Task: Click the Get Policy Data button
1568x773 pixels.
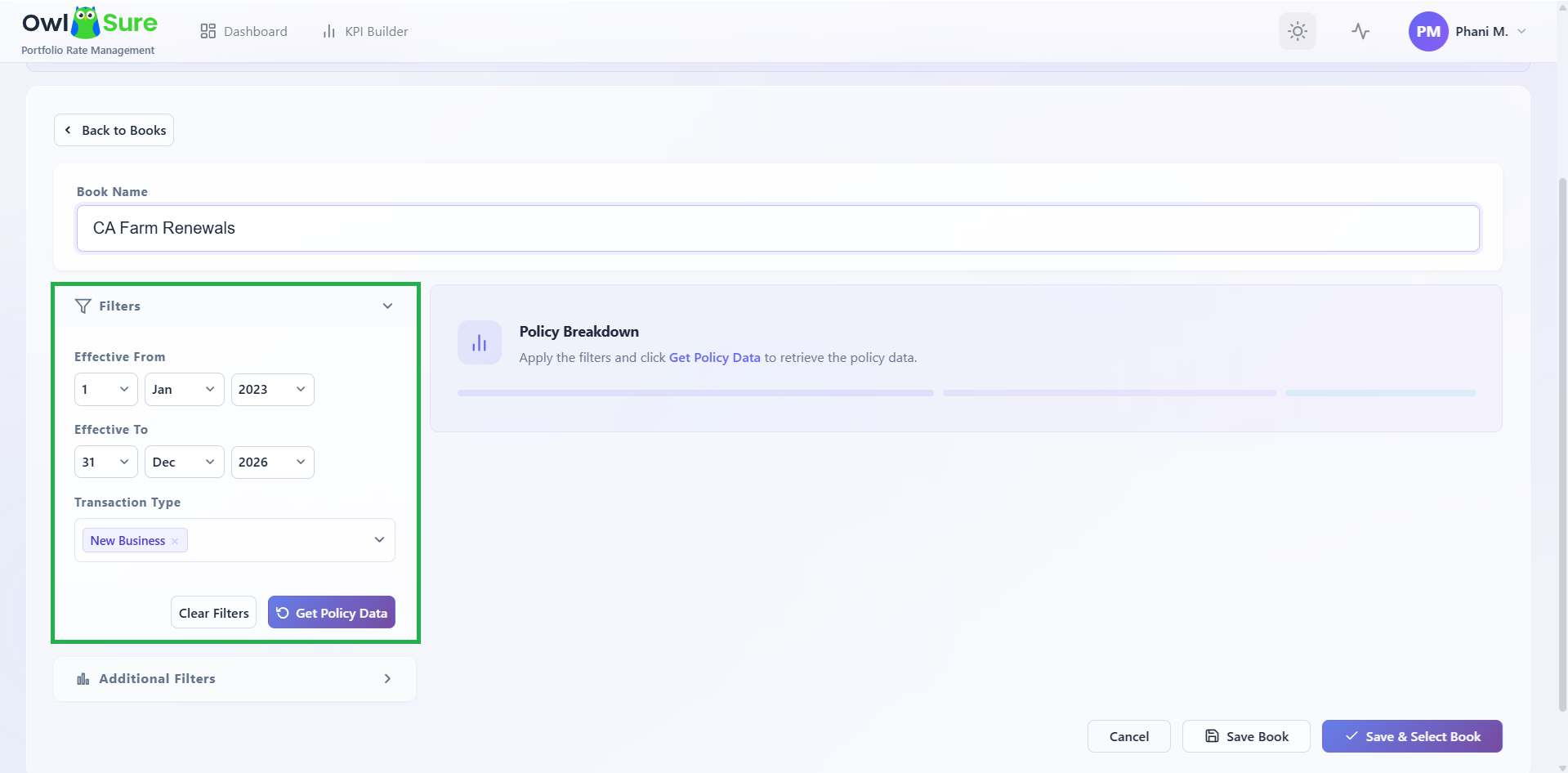Action: pyautogui.click(x=332, y=613)
